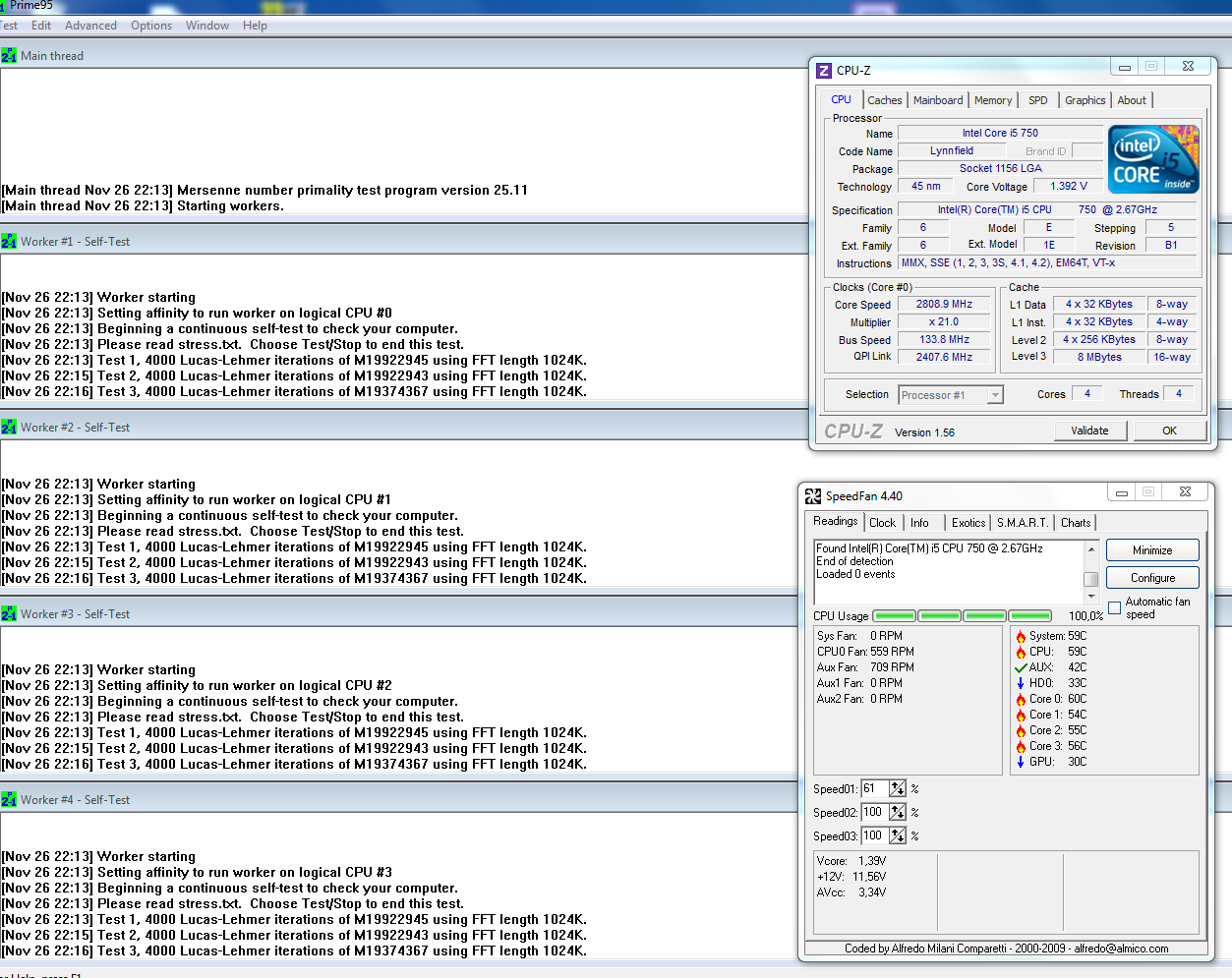Click the Prime95 Main thread window icon

pyautogui.click(x=9, y=56)
